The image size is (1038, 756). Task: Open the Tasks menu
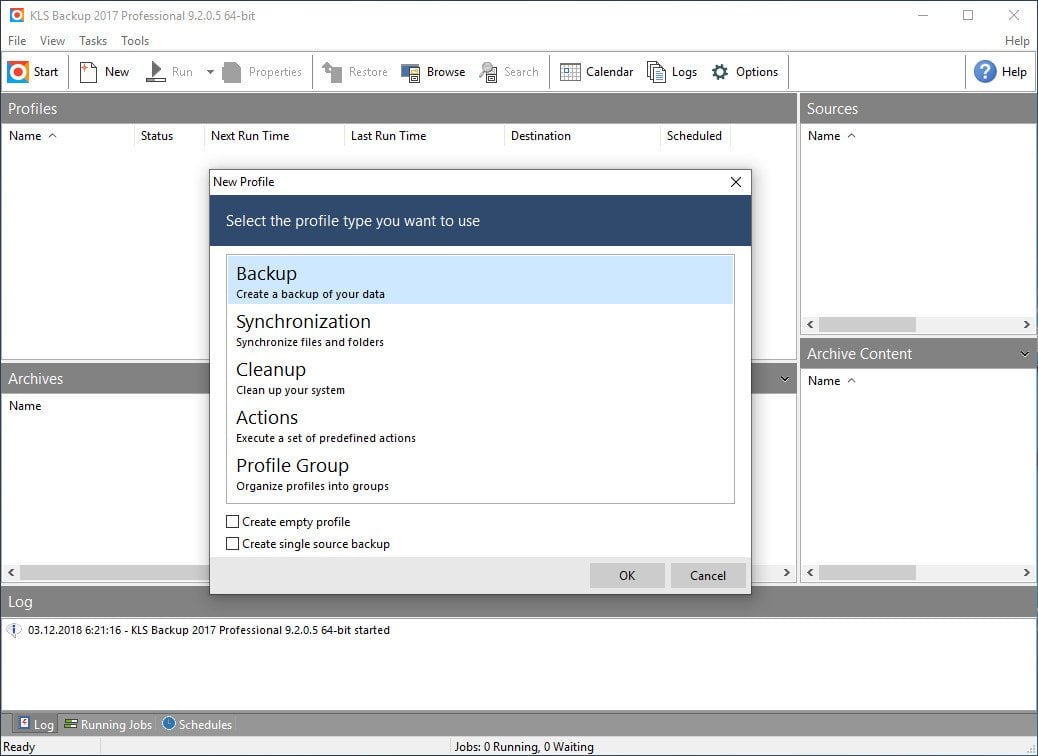[93, 41]
